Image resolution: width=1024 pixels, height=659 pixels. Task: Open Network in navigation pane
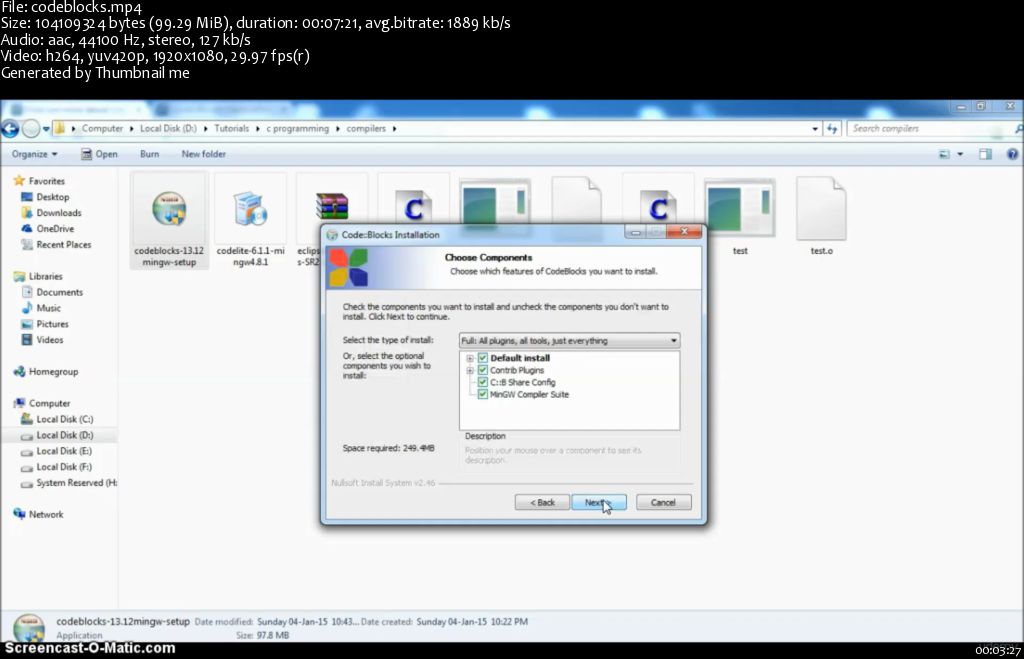(39, 515)
